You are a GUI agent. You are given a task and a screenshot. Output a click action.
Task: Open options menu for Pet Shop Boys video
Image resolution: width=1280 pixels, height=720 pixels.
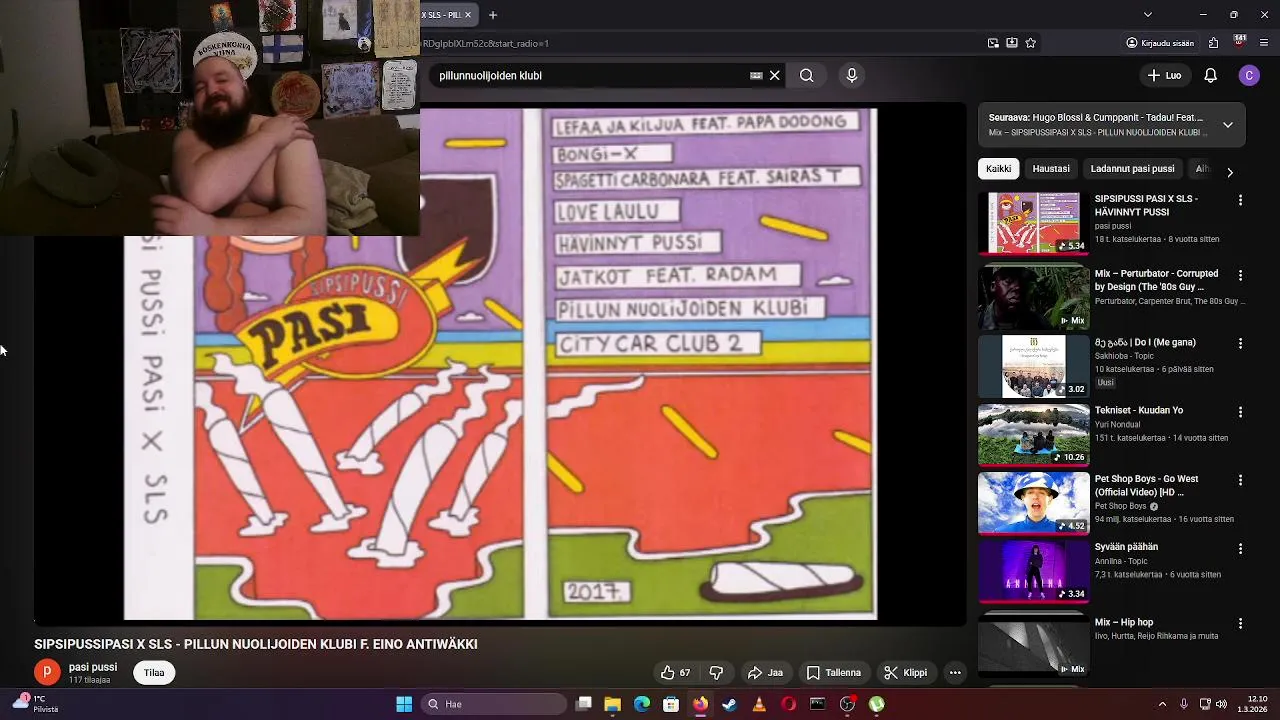pyautogui.click(x=1240, y=480)
